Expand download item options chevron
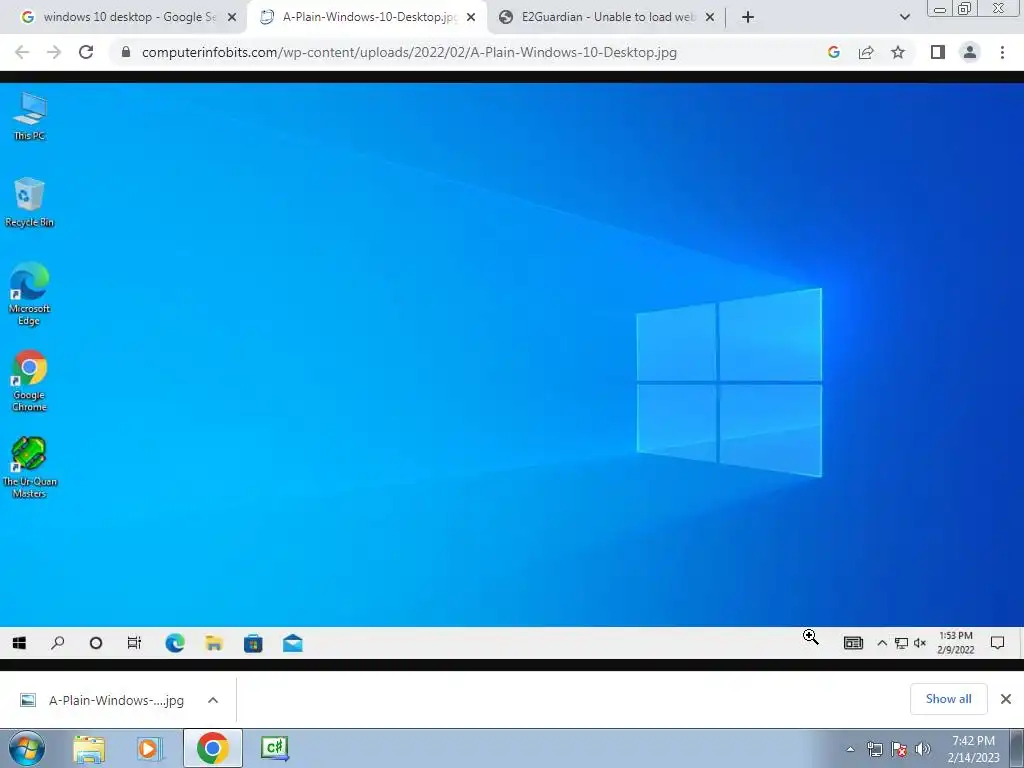The image size is (1024, 768). tap(213, 700)
